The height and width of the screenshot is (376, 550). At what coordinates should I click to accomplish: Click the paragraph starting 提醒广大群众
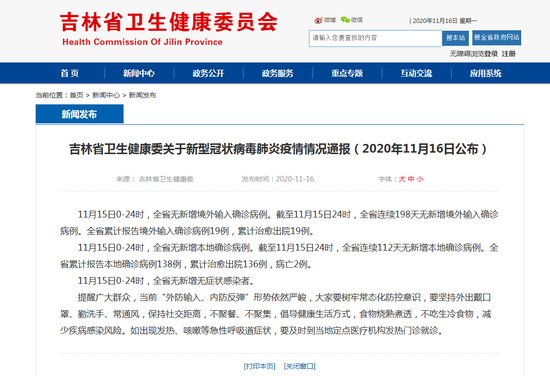coord(275,314)
